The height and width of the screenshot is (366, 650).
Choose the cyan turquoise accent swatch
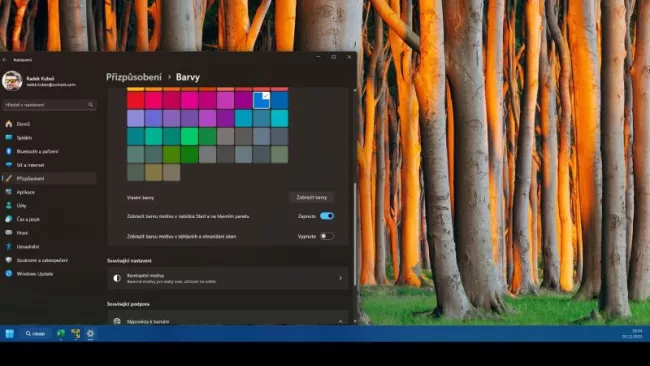279,119
